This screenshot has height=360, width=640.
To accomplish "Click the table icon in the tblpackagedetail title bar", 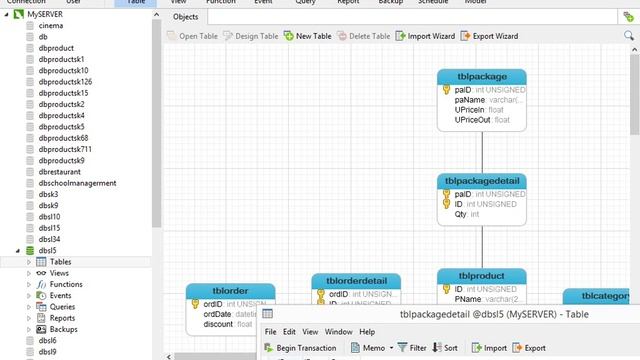I will point(267,314).
